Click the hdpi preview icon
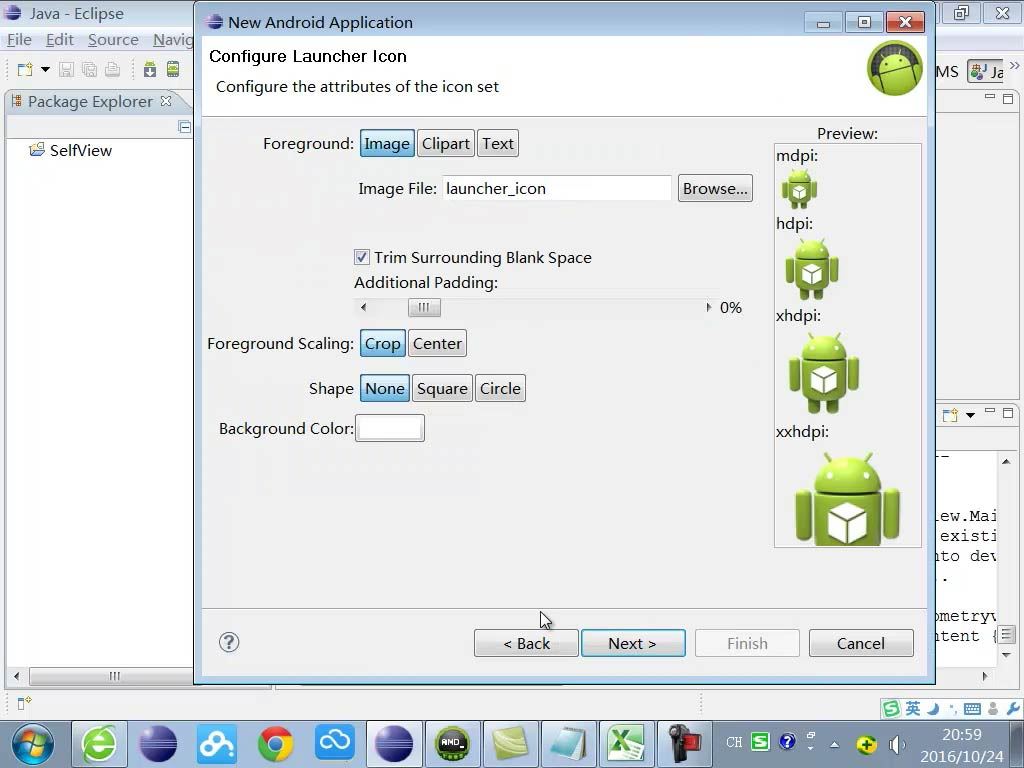The height and width of the screenshot is (768, 1024). pyautogui.click(x=812, y=269)
